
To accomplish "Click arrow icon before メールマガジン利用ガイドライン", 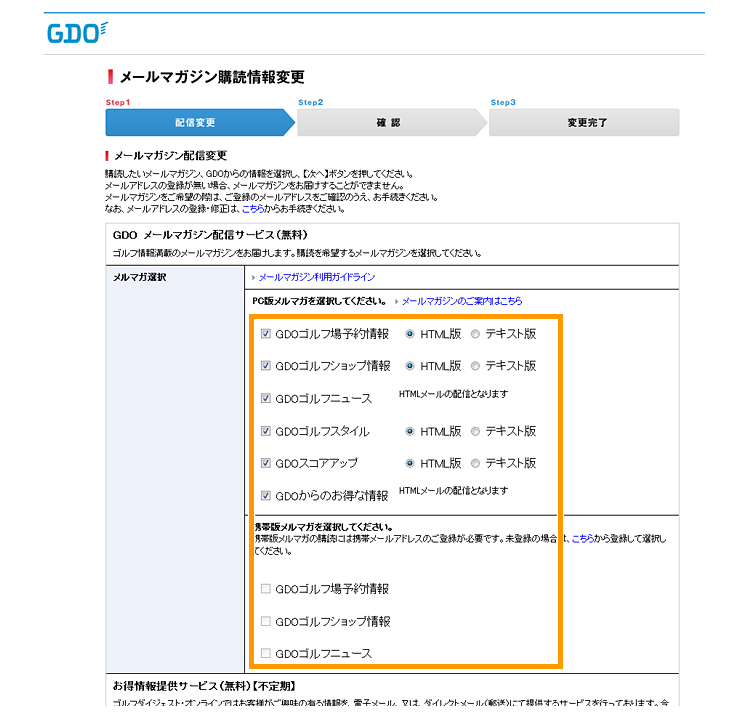I will pyautogui.click(x=254, y=277).
